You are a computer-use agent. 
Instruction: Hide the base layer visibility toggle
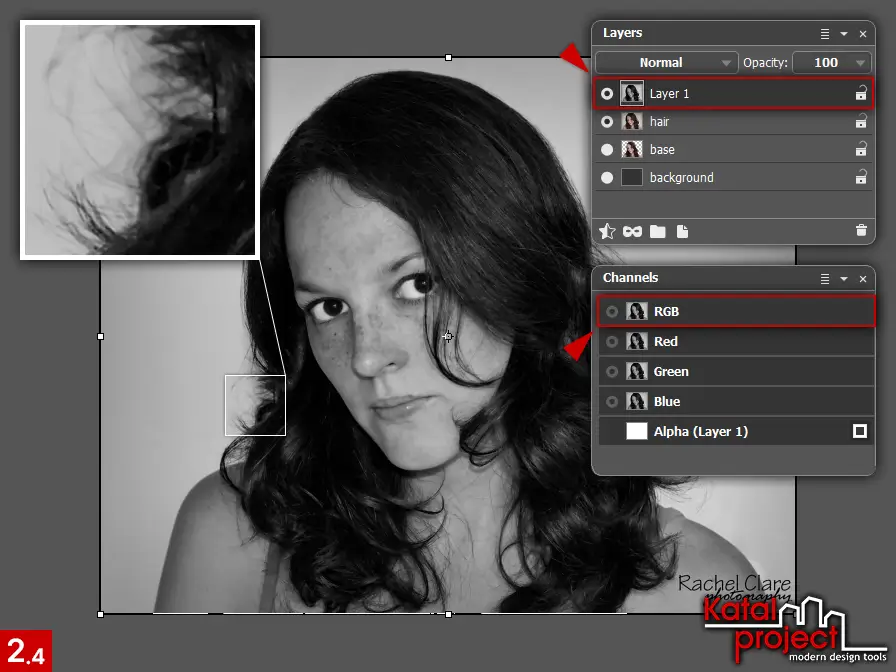(606, 149)
